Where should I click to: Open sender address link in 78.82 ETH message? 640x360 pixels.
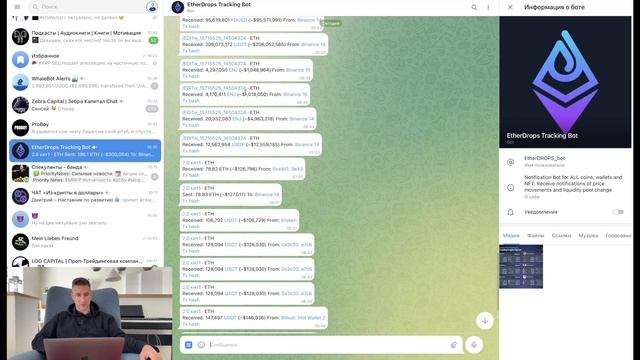point(287,169)
